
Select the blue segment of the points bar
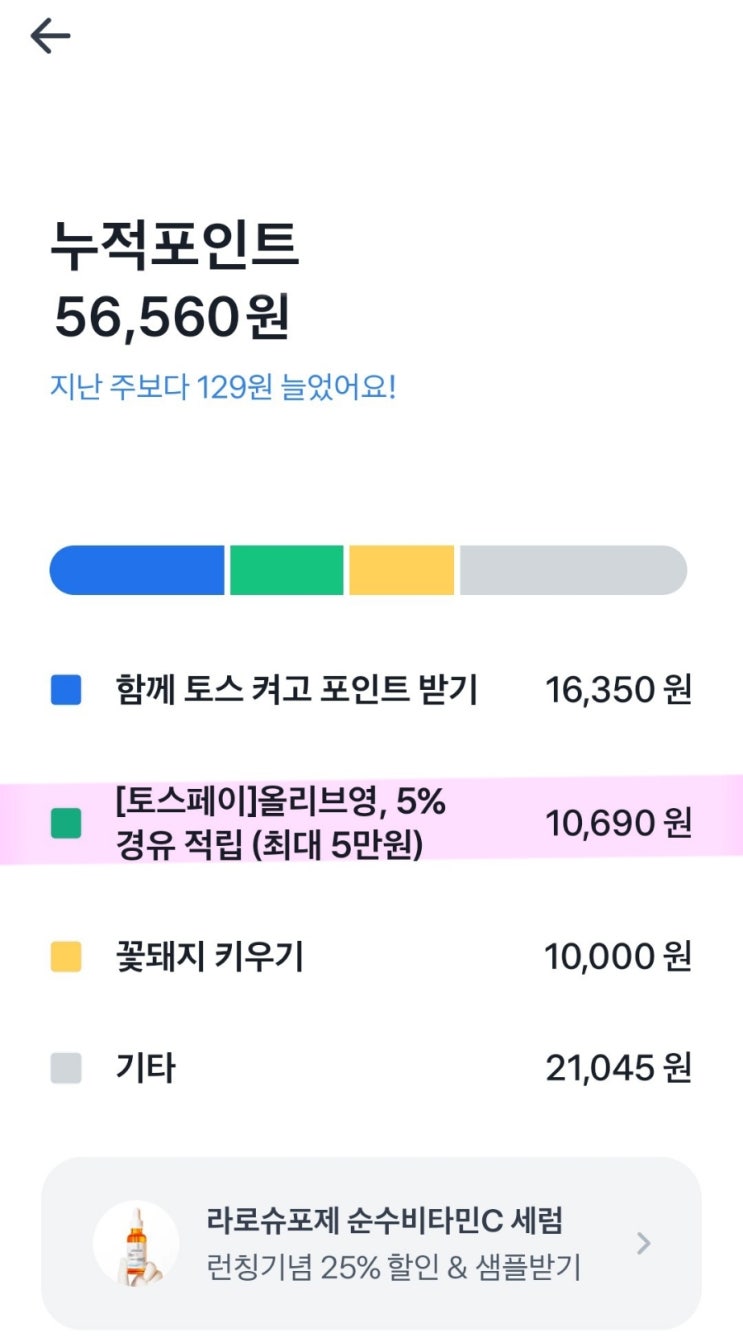coord(138,570)
